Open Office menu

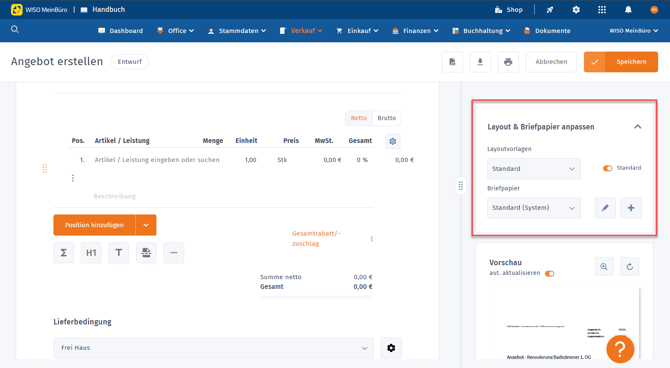(176, 31)
